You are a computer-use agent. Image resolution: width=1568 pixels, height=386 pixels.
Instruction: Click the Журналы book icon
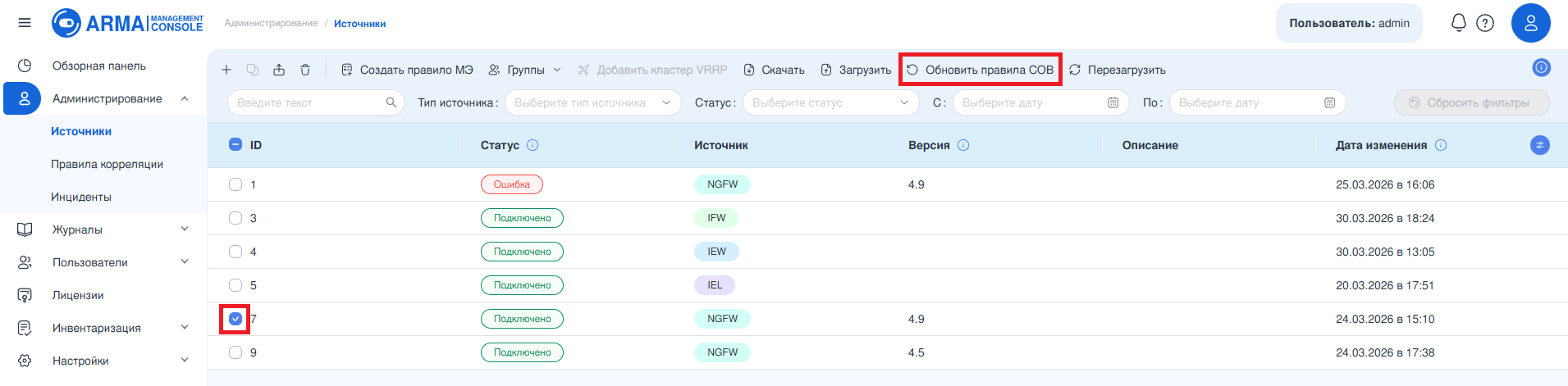25,229
